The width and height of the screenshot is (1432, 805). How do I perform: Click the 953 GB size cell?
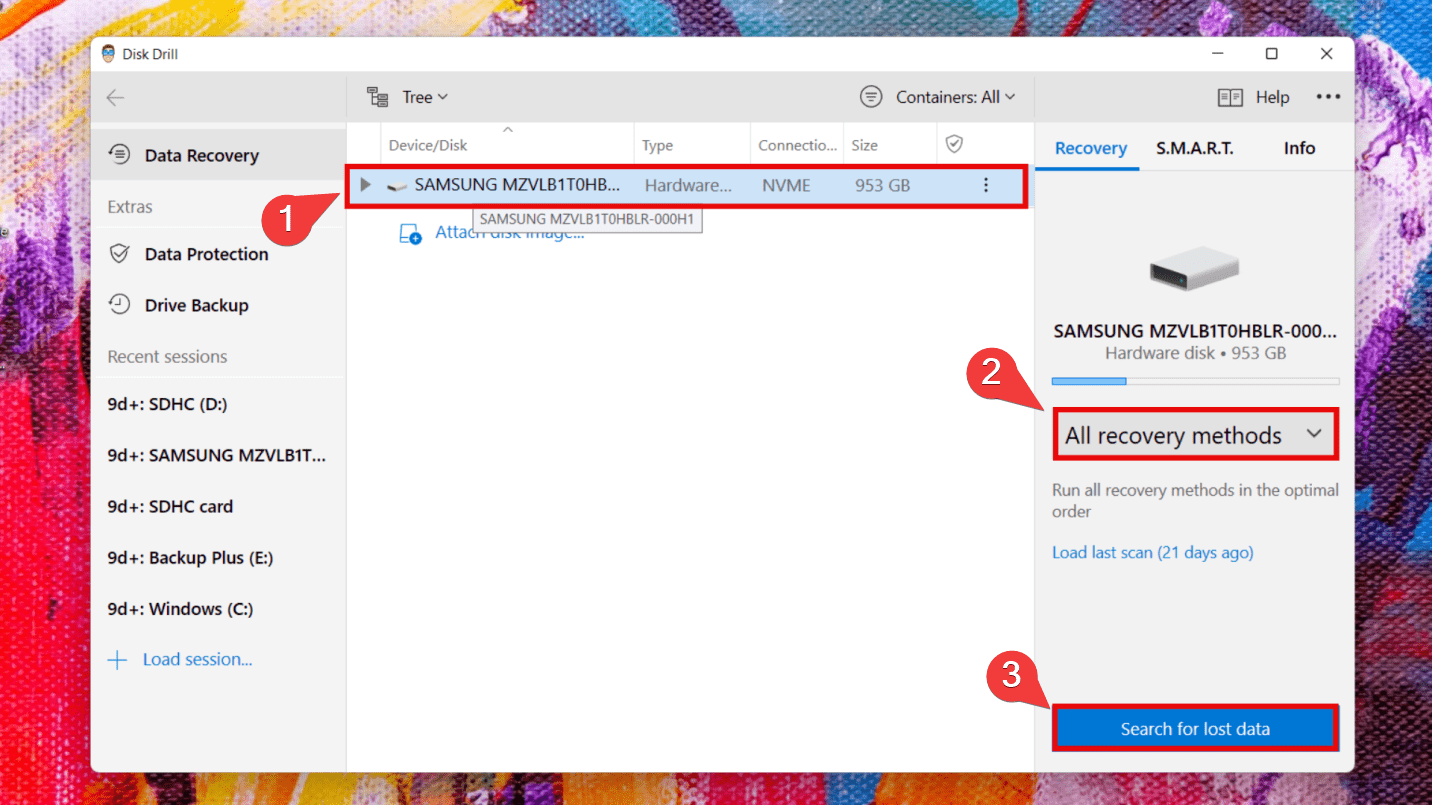[x=883, y=185]
